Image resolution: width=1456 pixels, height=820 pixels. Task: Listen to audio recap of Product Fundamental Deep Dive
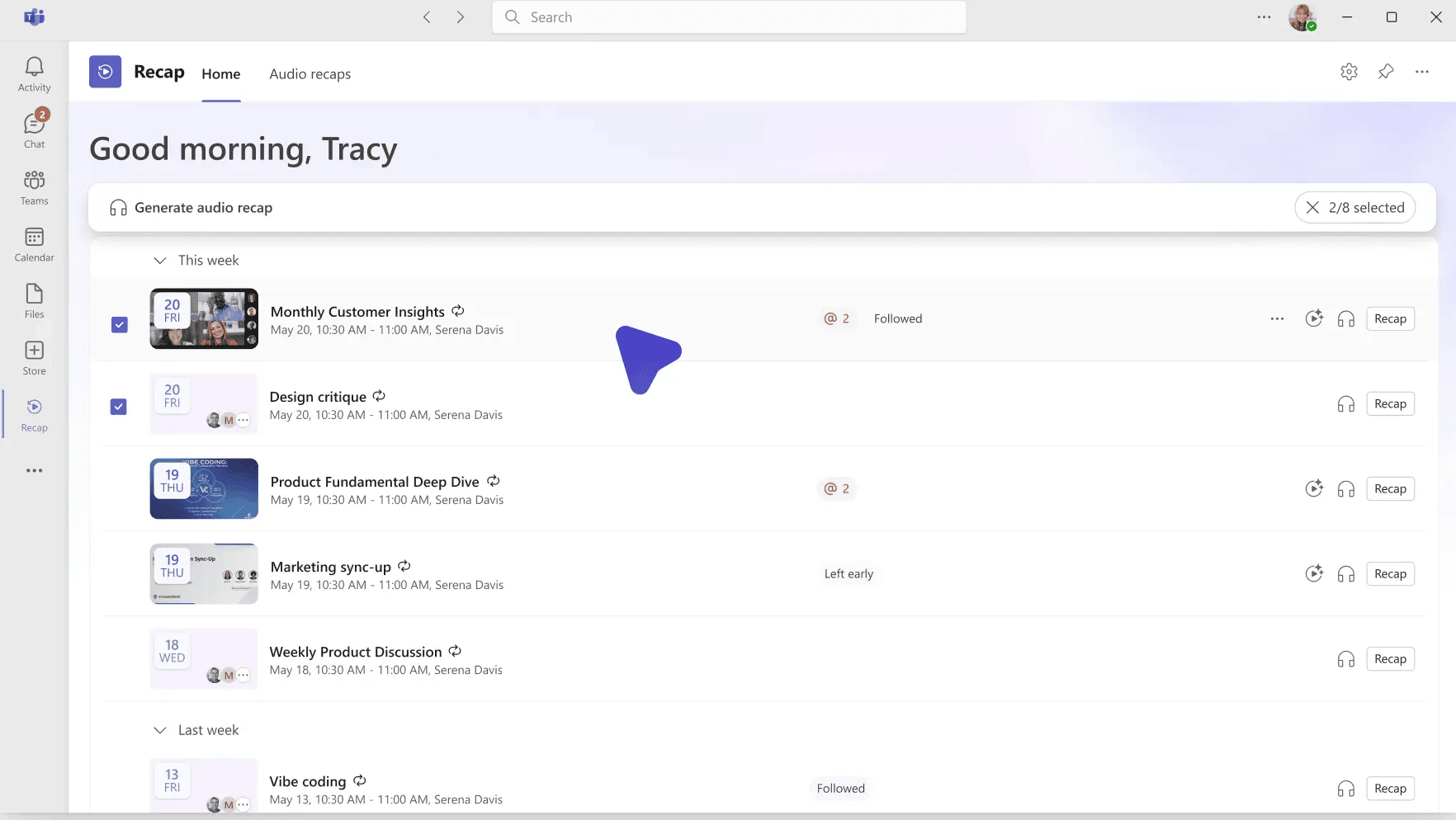1346,489
